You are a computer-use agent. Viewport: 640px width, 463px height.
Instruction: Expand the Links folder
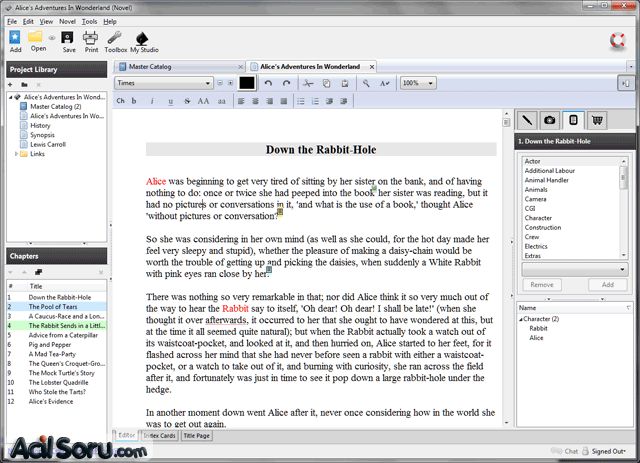click(x=16, y=154)
